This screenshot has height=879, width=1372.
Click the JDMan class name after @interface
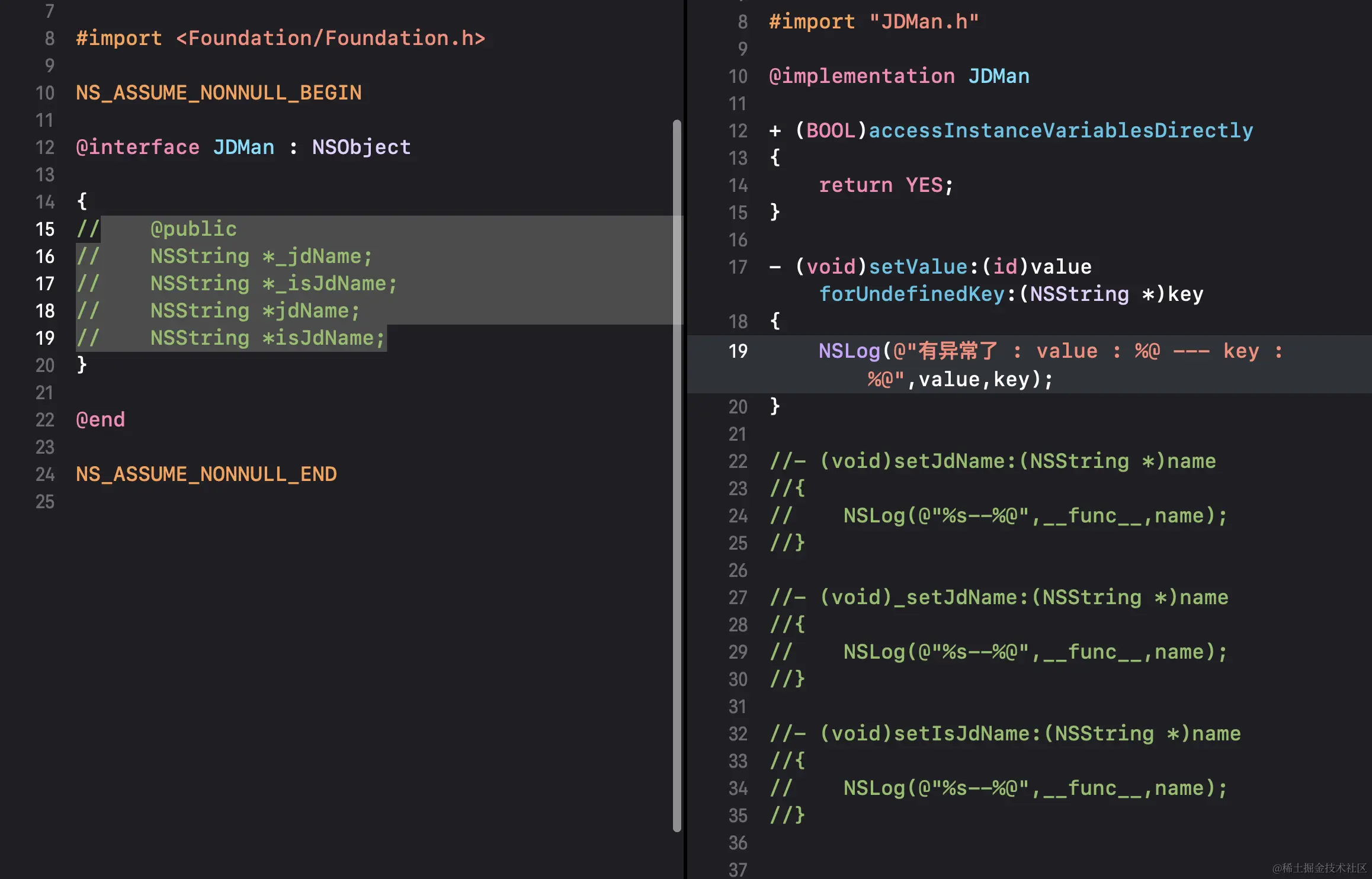pos(243,147)
